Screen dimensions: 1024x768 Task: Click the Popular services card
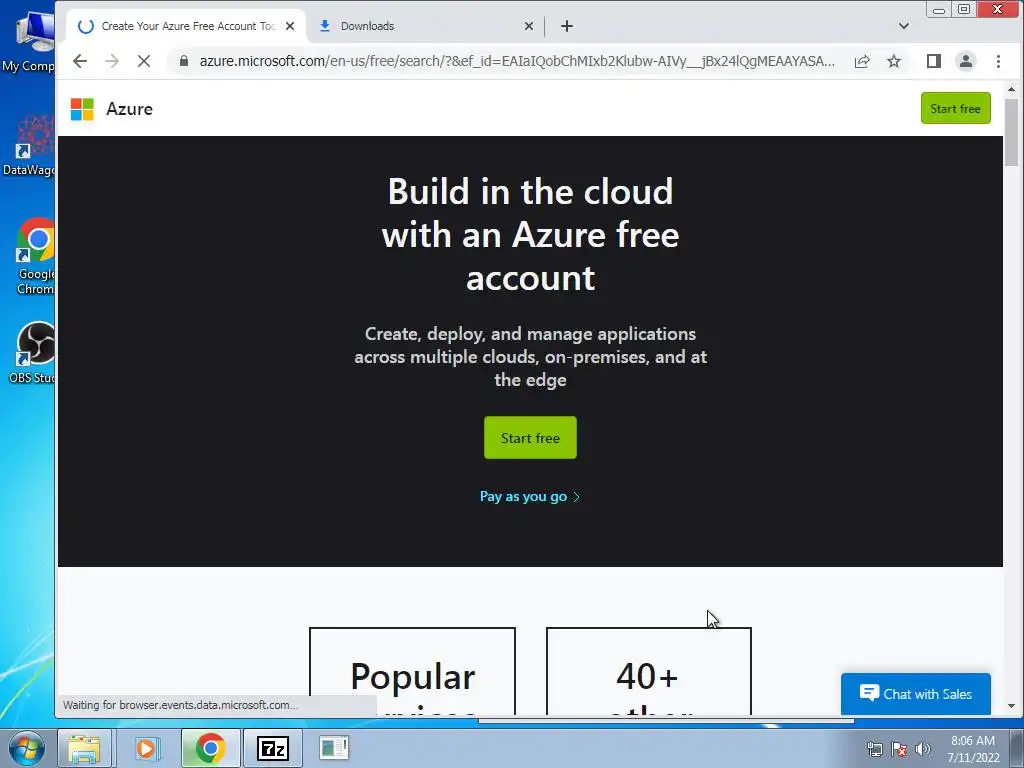(412, 671)
